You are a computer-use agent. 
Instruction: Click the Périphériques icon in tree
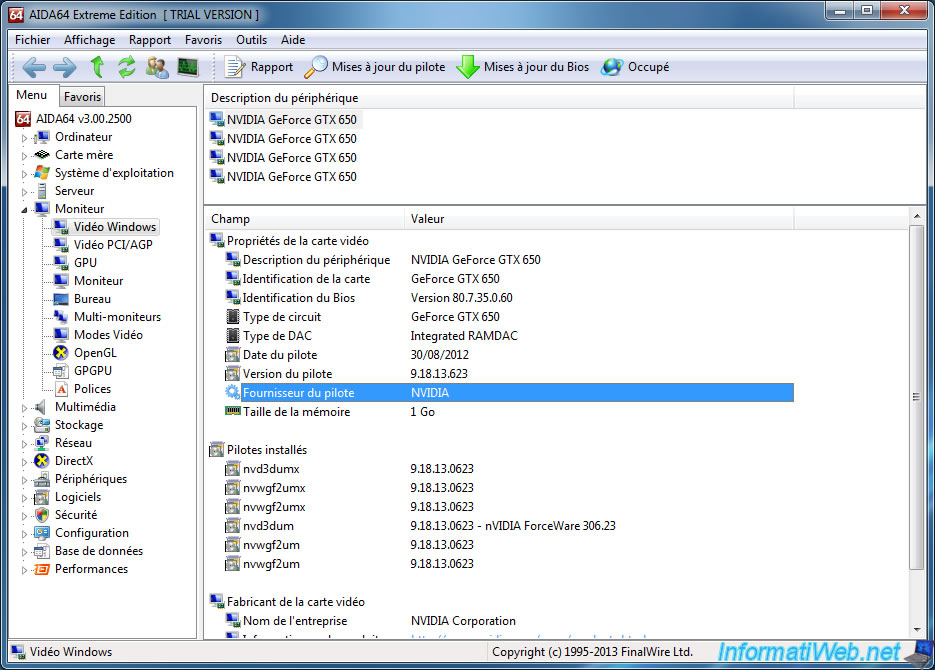click(42, 479)
